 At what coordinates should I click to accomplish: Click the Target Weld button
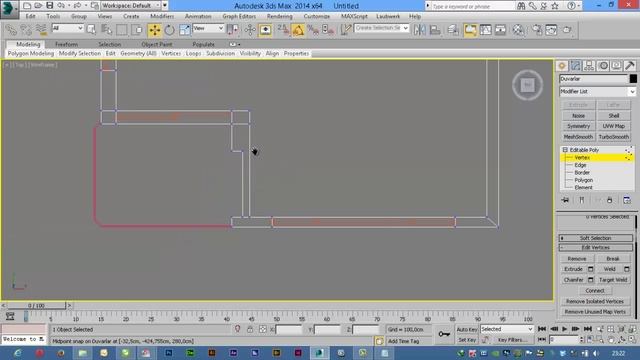point(613,280)
